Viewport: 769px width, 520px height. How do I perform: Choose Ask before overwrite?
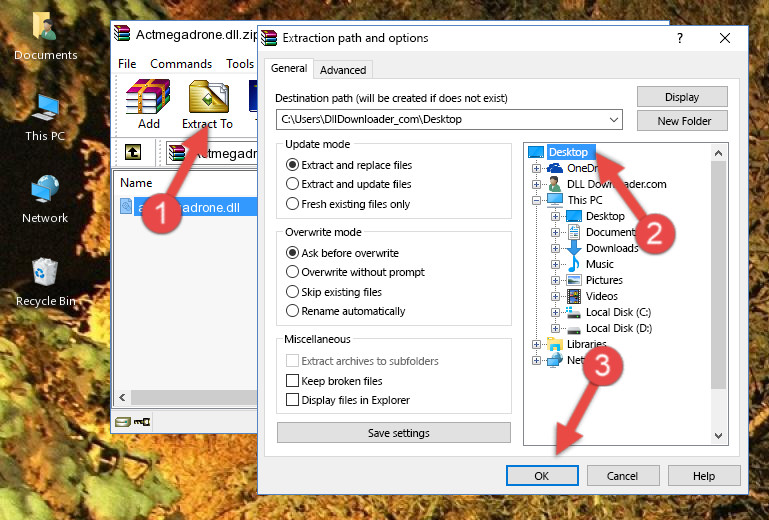[x=292, y=253]
